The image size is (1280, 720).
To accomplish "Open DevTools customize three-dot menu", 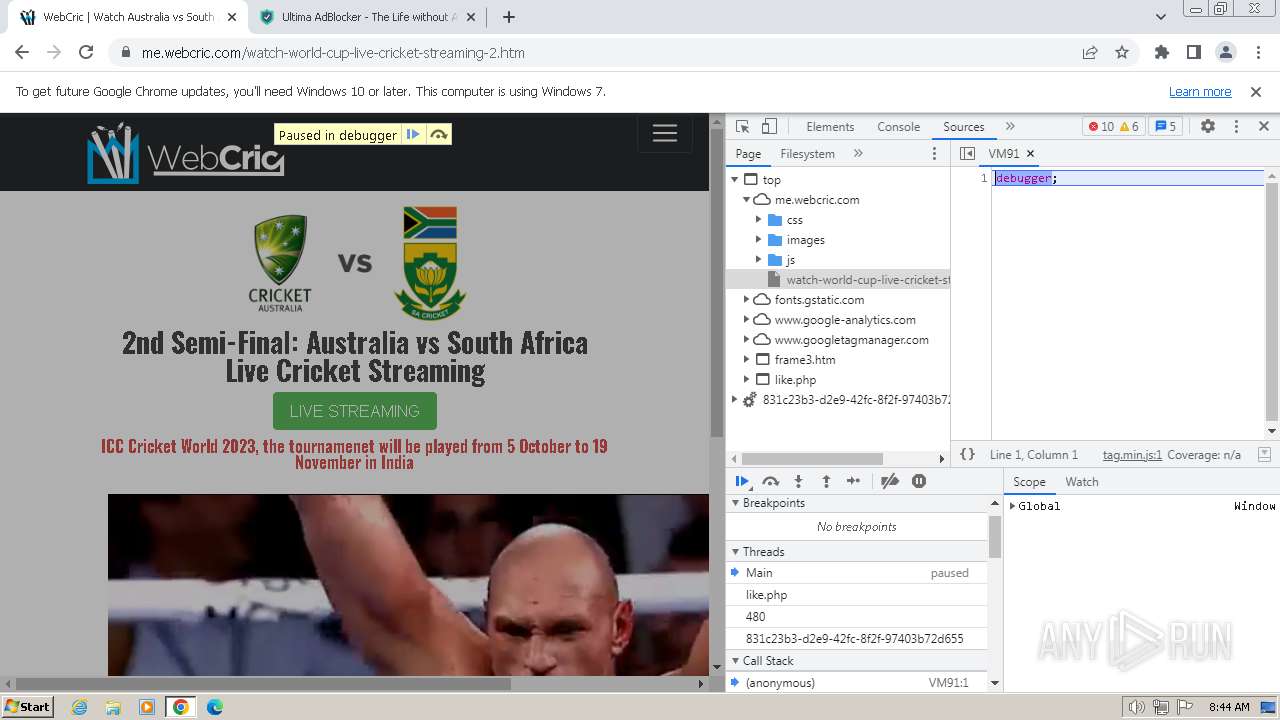I will click(x=1236, y=126).
